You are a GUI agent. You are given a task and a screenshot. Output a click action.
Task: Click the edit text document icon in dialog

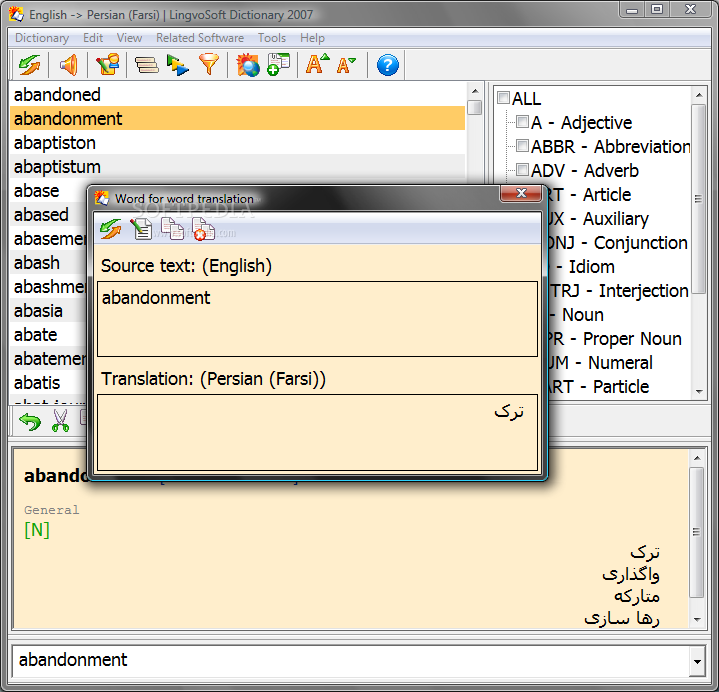[x=142, y=228]
